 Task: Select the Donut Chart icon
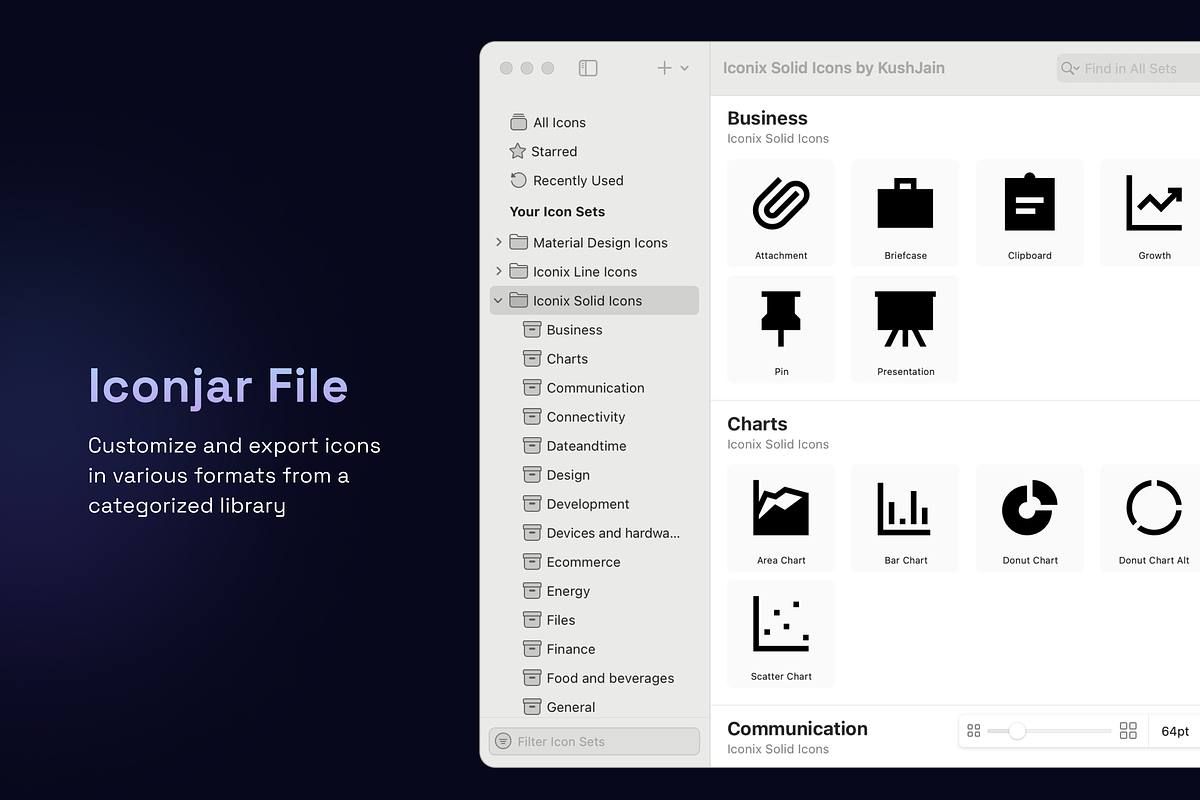pos(1030,518)
